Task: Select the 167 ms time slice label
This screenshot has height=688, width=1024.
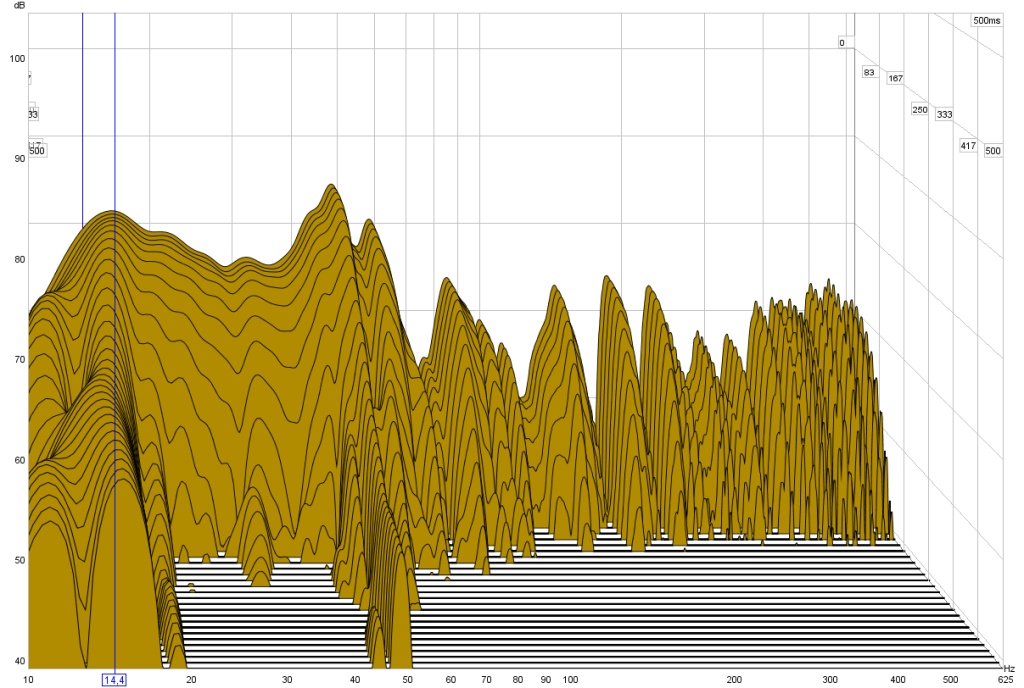Action: [x=895, y=78]
